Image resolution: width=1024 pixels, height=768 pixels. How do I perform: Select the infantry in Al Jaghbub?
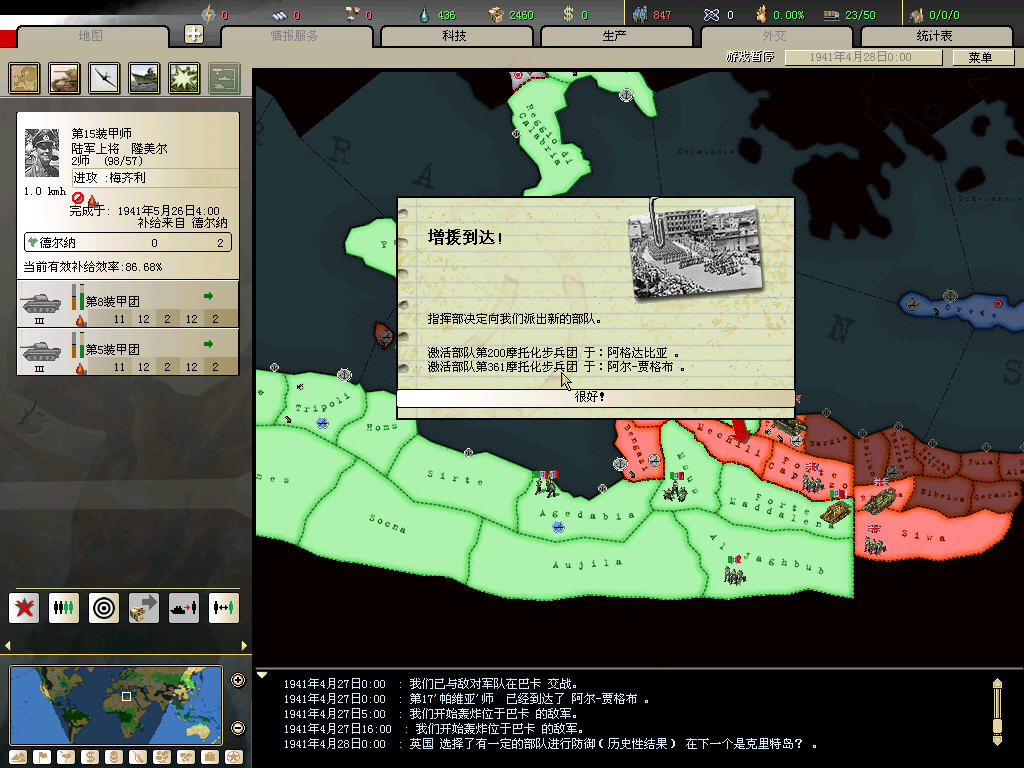pyautogui.click(x=735, y=570)
